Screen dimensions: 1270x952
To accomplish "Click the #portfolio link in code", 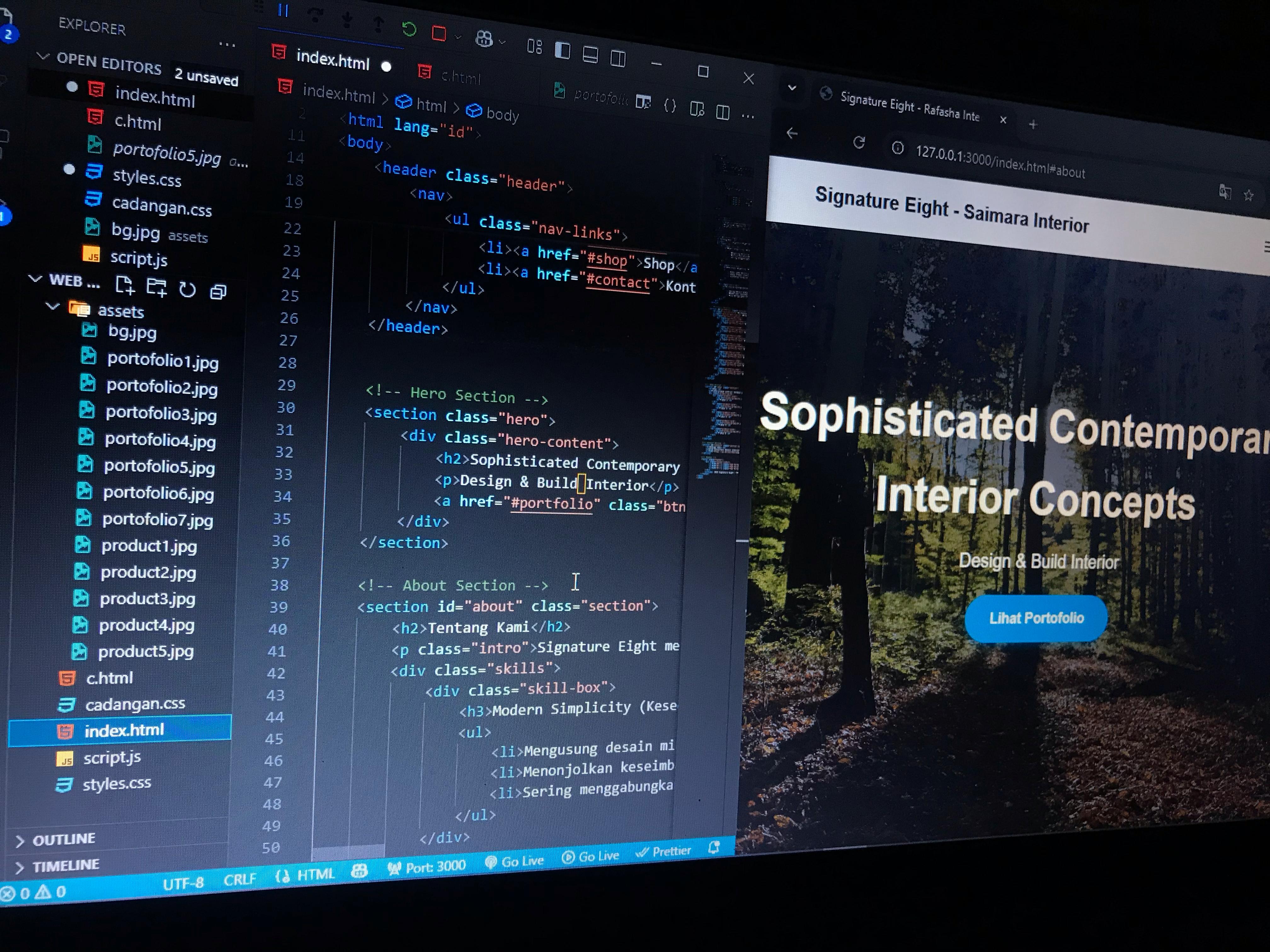I will [x=552, y=503].
